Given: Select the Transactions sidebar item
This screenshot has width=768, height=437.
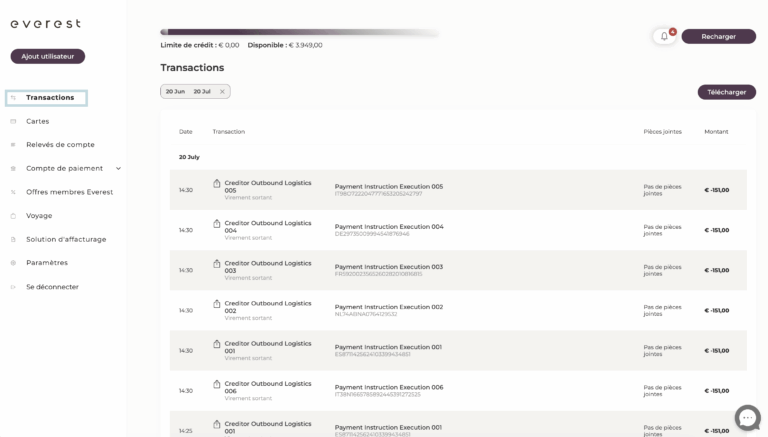Looking at the screenshot, I should click(x=47, y=98).
